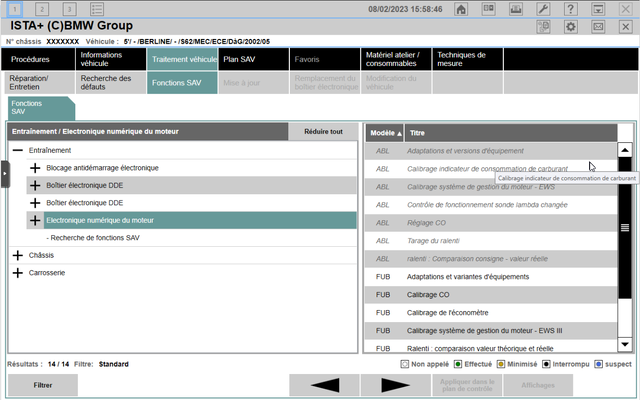Open Matériel atelier / consommables tab
Image resolution: width=640 pixels, height=400 pixels.
click(x=396, y=59)
